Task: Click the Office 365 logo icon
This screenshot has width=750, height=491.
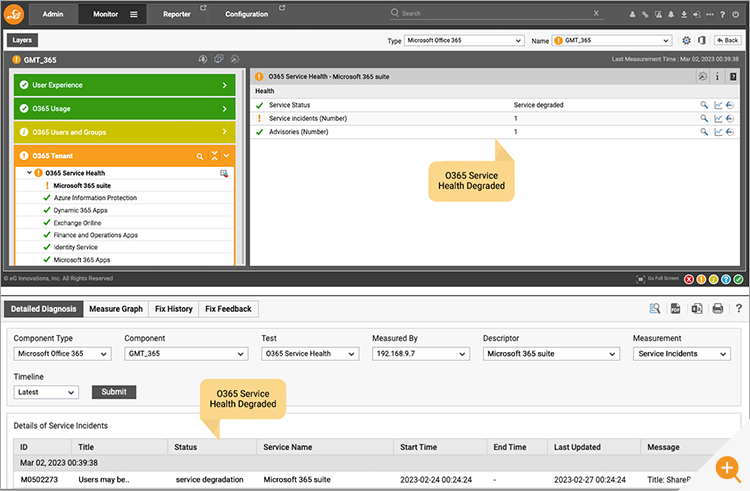Action: tap(702, 41)
